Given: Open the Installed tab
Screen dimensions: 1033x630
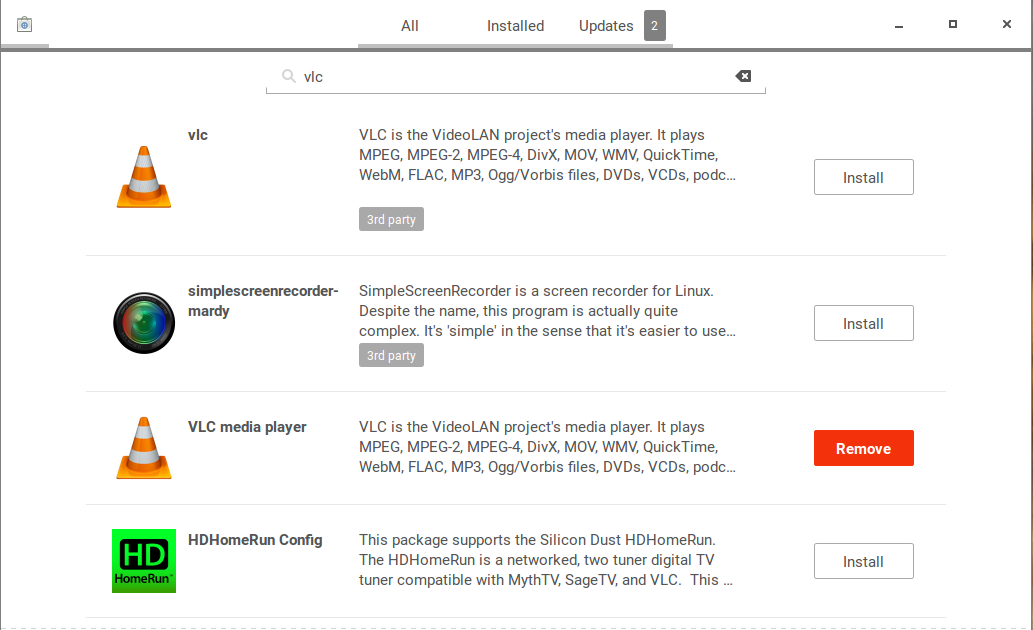Looking at the screenshot, I should click(x=515, y=26).
